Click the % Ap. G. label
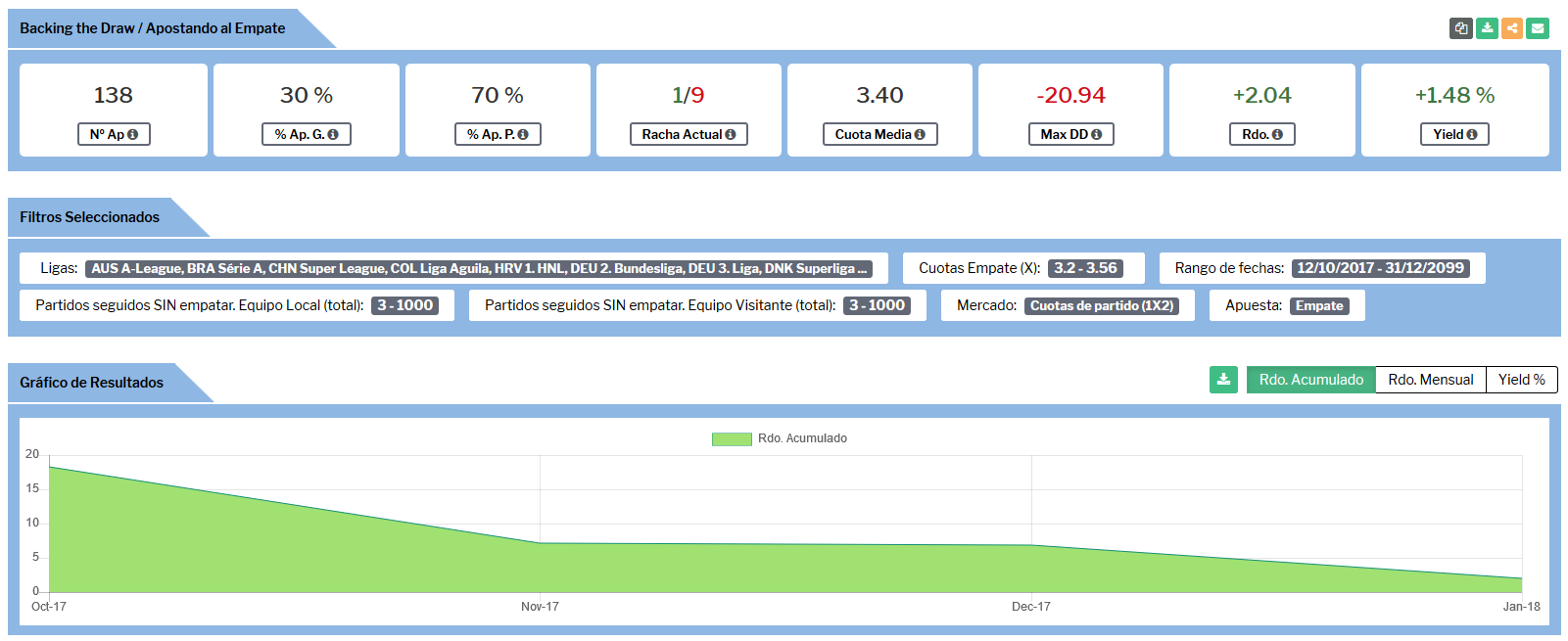1568x641 pixels. pyautogui.click(x=307, y=134)
